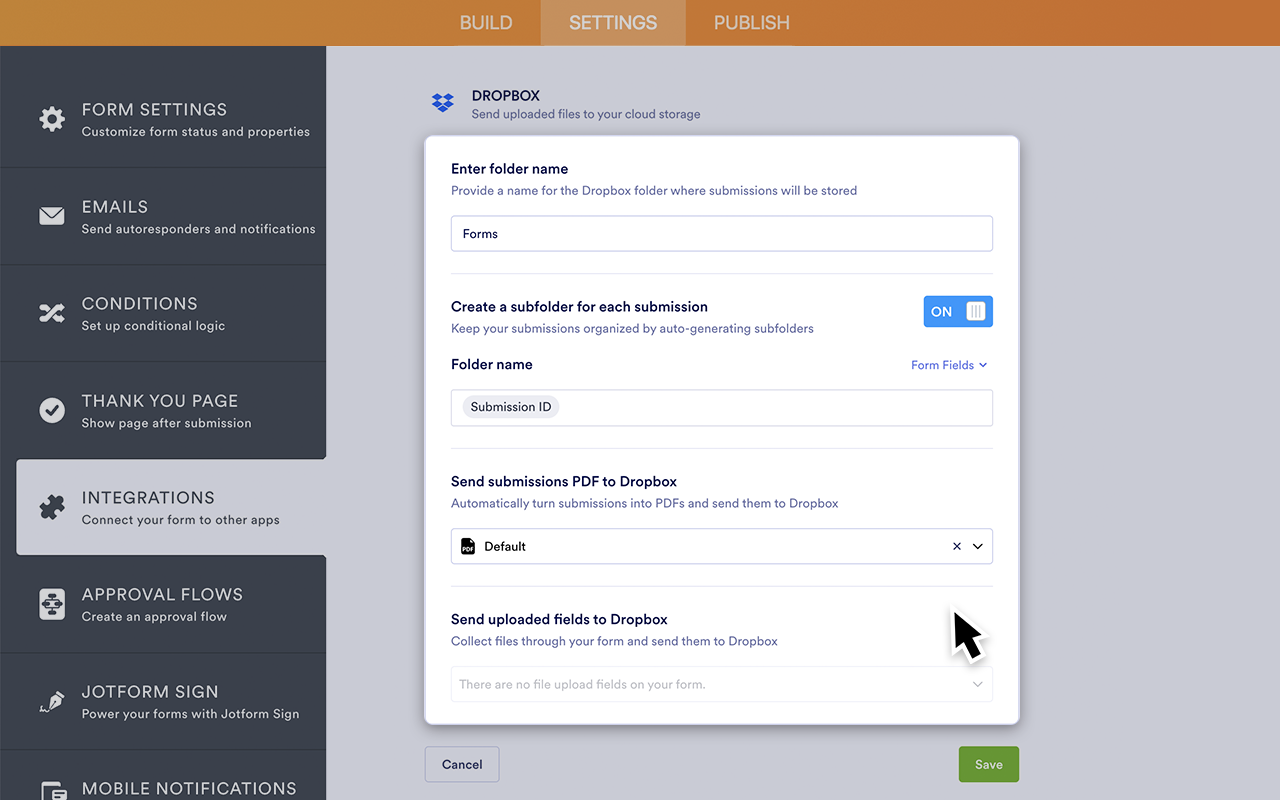Viewport: 1280px width, 800px height.
Task: Expand the submissions PDF selection dropdown
Action: pos(977,546)
